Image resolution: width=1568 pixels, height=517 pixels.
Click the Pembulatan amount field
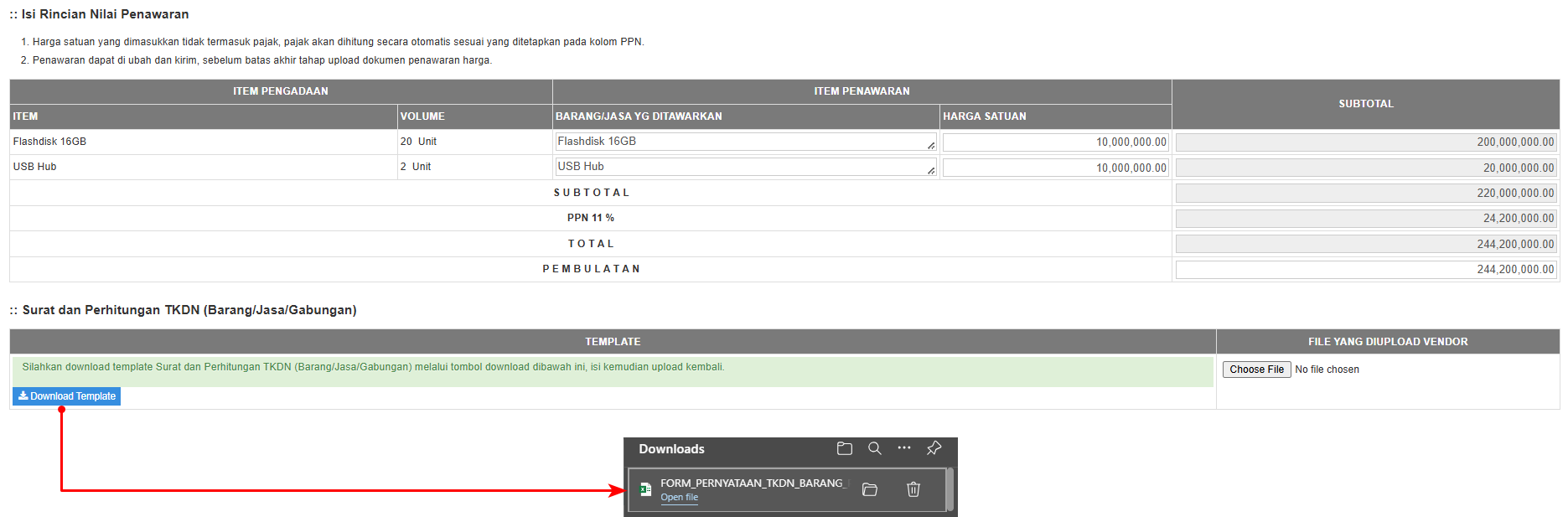coord(1365,270)
